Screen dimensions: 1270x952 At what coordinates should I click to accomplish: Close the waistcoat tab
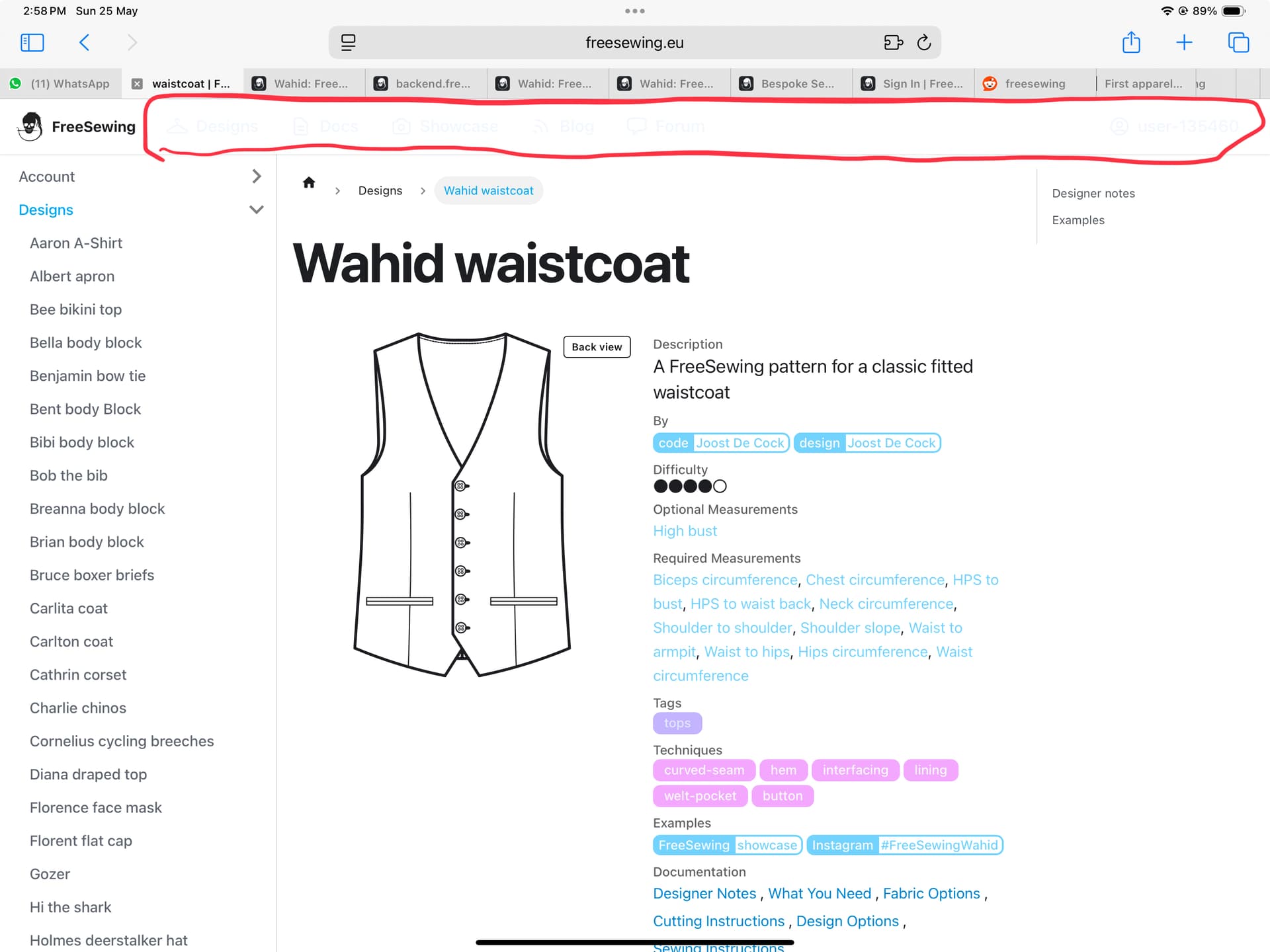pos(137,84)
